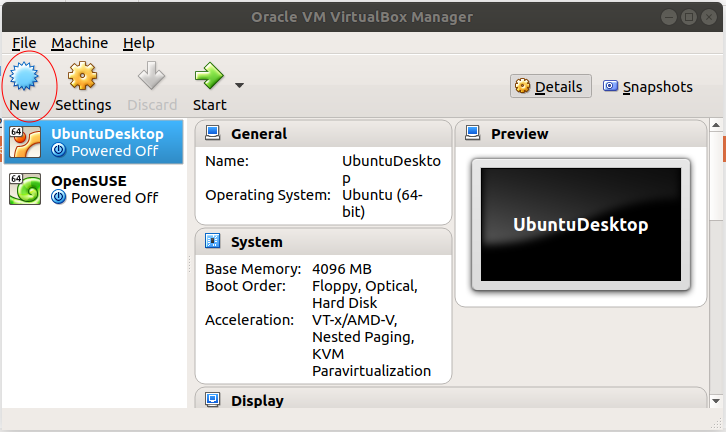Viewport: 726px width, 432px height.
Task: Click the New virtual machine icon
Action: 24,76
